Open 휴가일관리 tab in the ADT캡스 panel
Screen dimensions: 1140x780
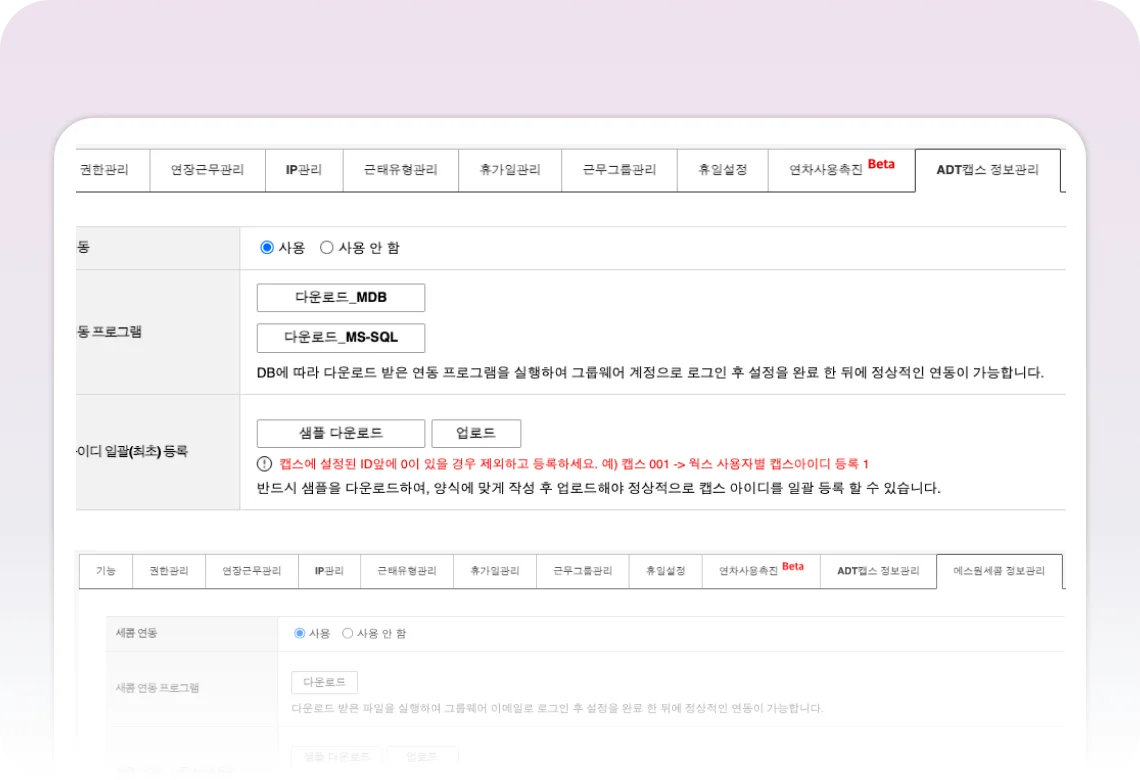click(510, 170)
